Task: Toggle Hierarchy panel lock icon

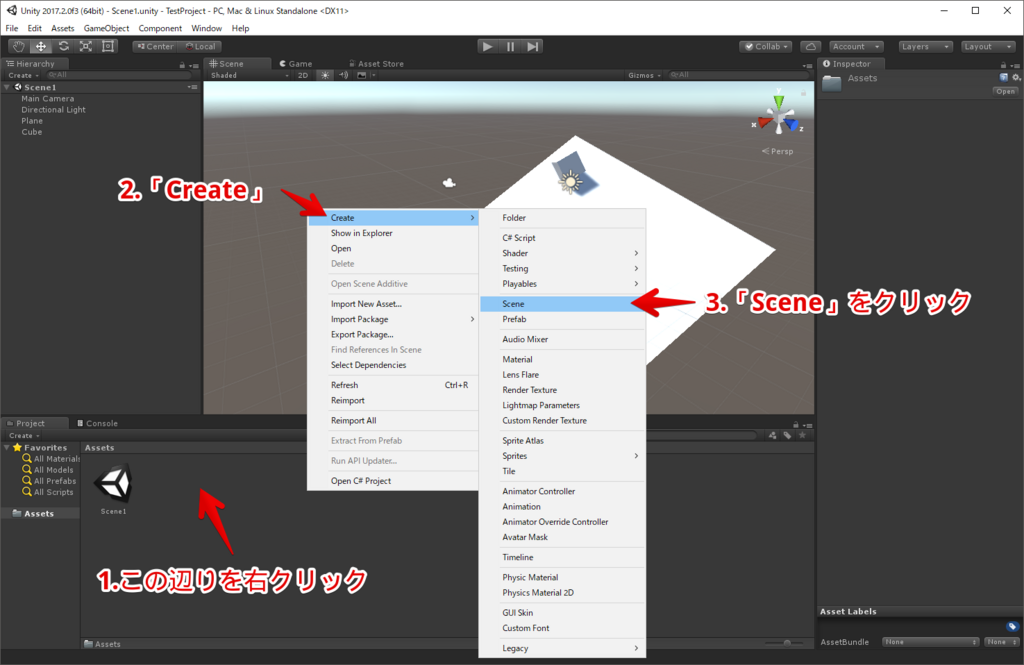Action: pos(182,65)
